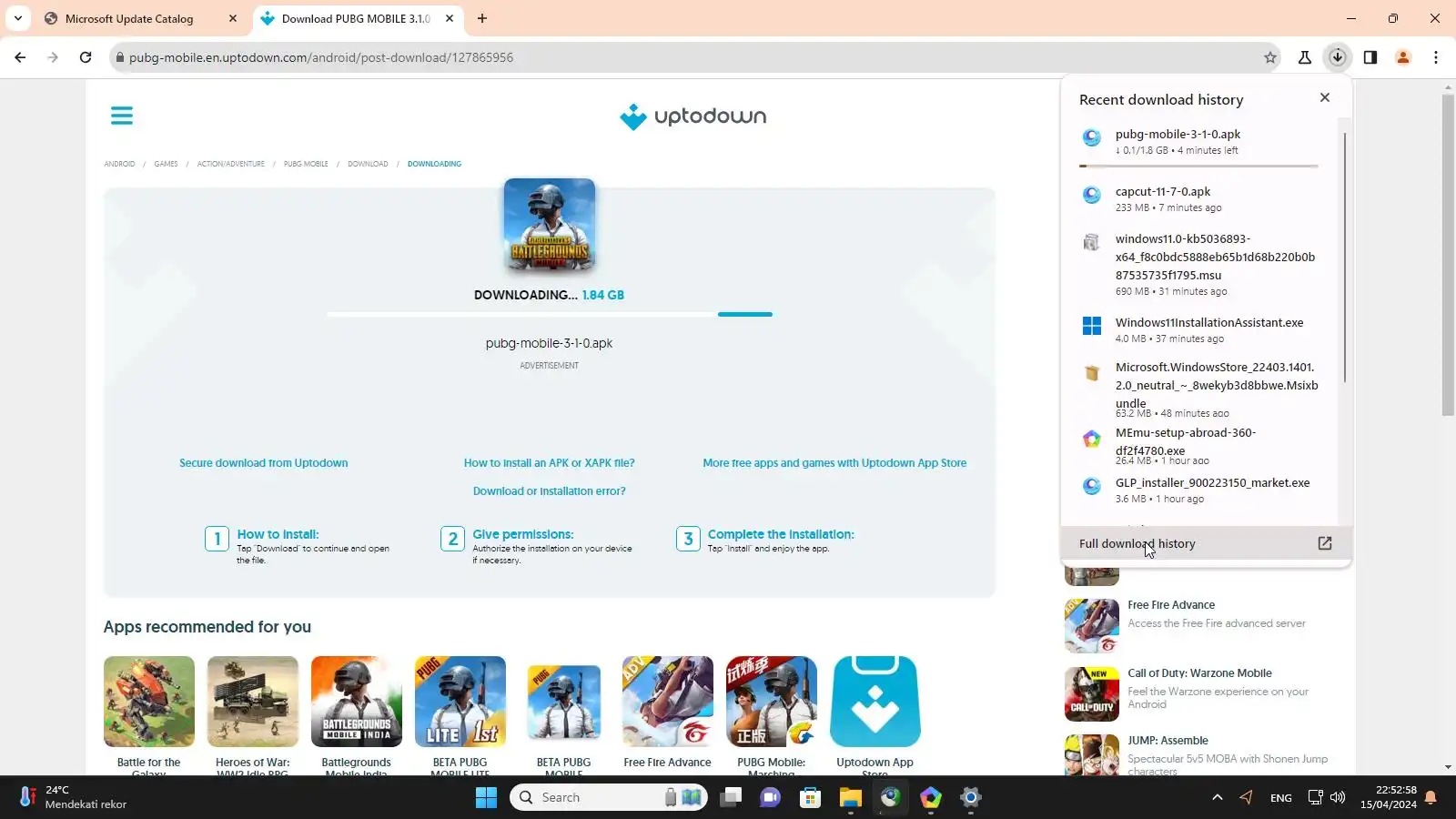Open Uptodown App Store thumbnail
This screenshot has width=1456, height=819.
(875, 702)
